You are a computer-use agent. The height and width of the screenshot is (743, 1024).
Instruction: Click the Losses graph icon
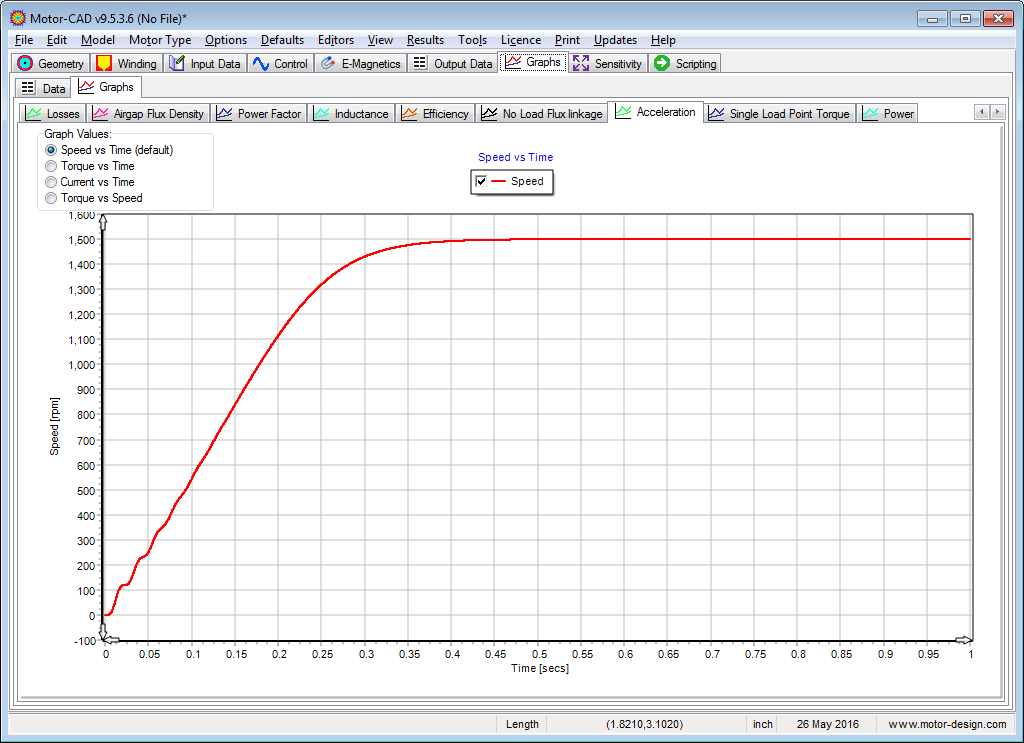tap(33, 114)
